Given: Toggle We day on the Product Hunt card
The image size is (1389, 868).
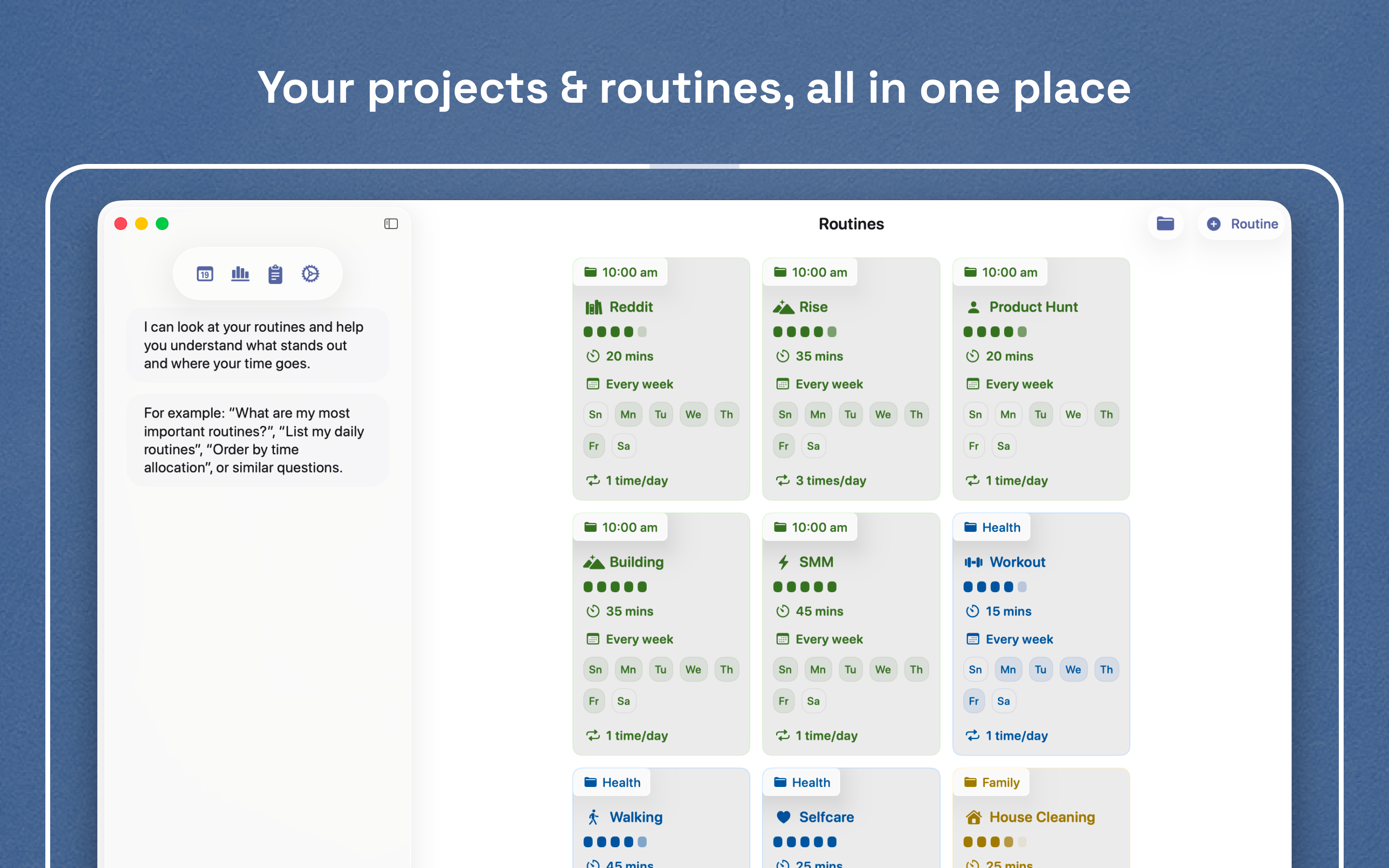Looking at the screenshot, I should 1073,415.
